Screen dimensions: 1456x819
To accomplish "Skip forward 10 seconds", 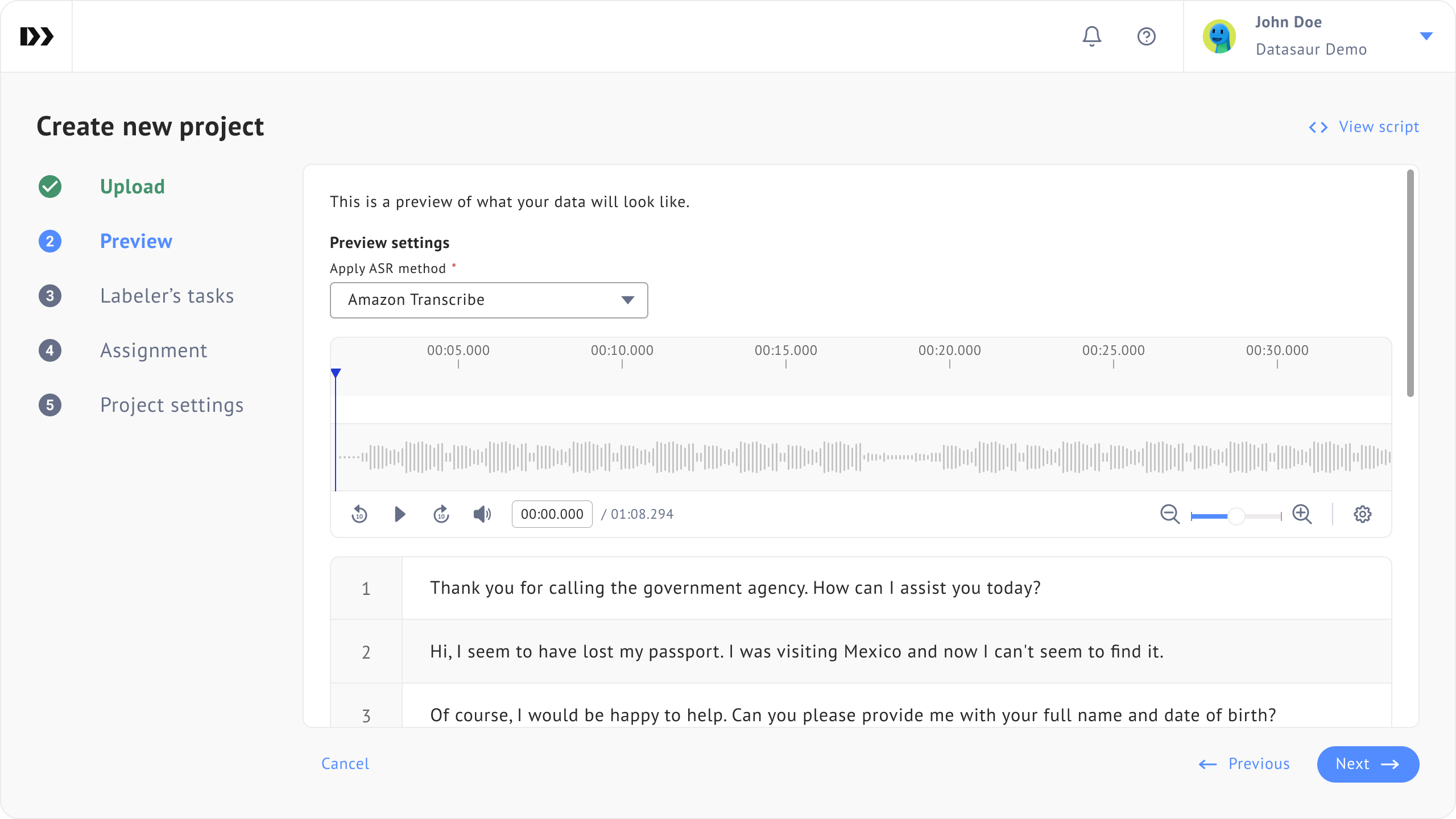I will point(441,514).
